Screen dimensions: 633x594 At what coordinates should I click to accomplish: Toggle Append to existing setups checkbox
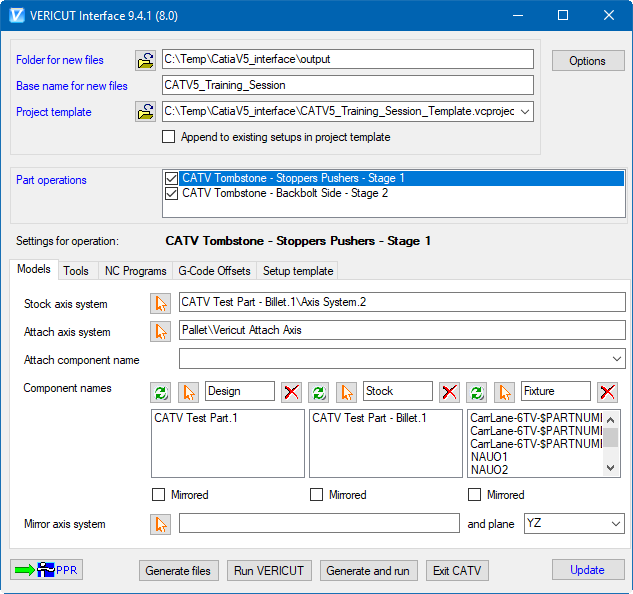(x=169, y=136)
